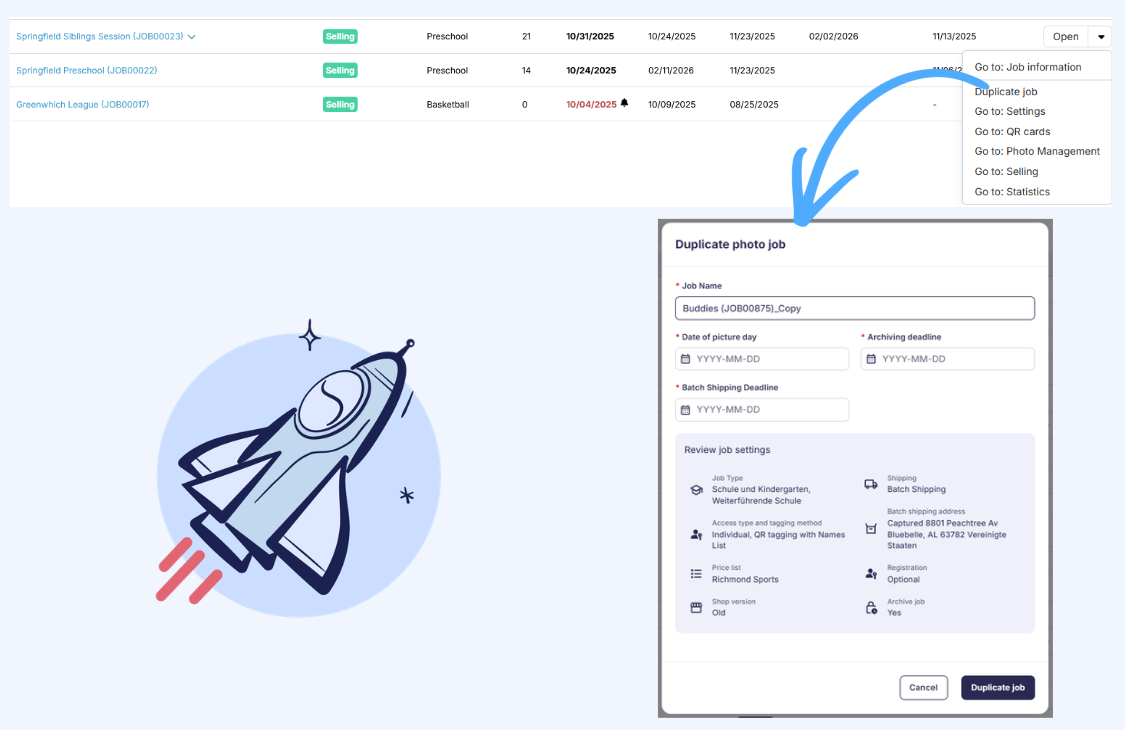Click the Preschool cell in Springfield Siblings row
The image size is (1125, 730).
click(447, 37)
